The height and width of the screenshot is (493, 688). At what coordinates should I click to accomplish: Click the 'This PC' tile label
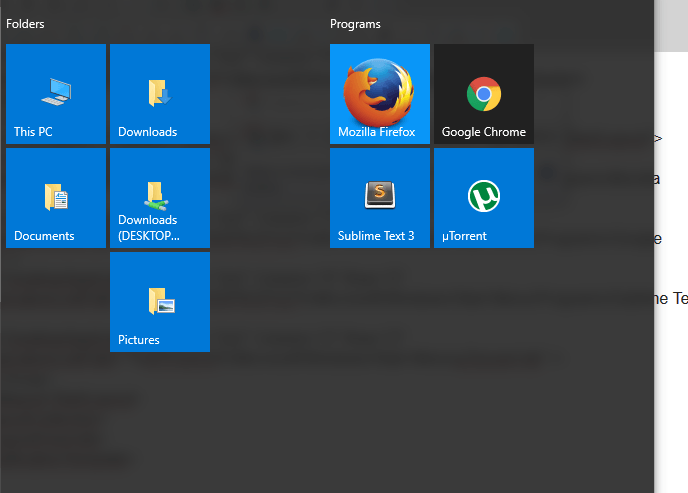click(33, 132)
